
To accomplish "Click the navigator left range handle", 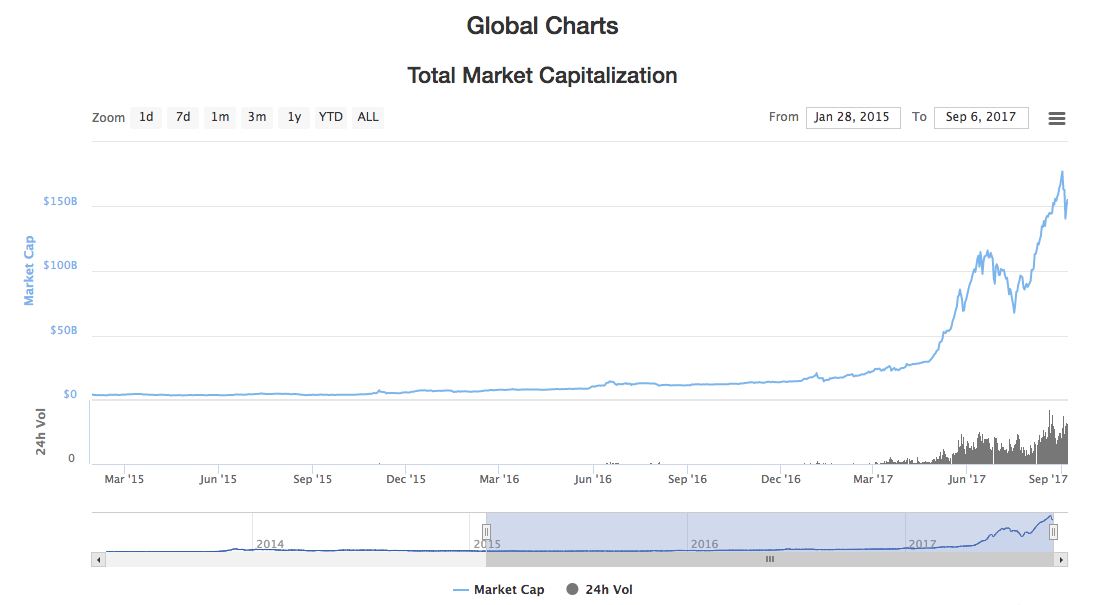I will pos(487,532).
